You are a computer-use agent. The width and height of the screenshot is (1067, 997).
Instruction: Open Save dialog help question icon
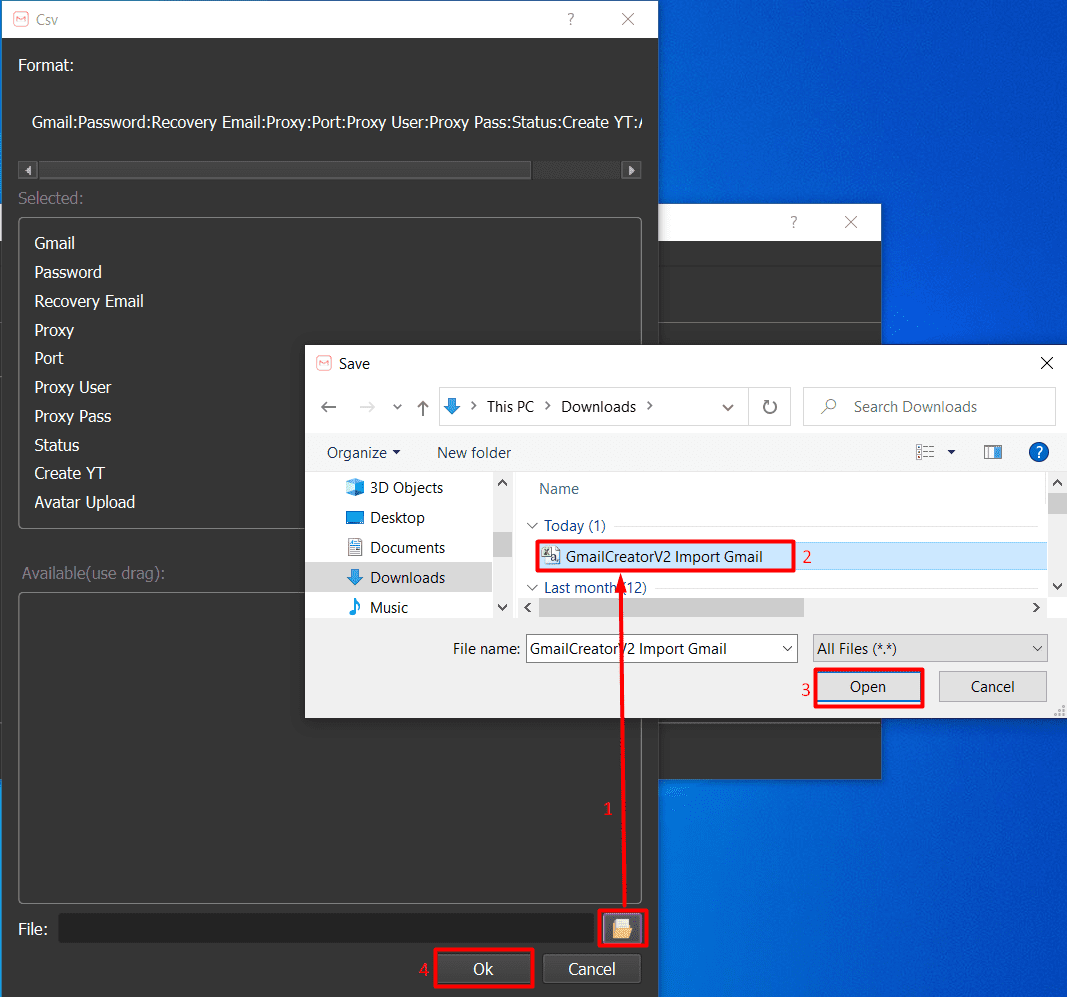pos(1038,452)
